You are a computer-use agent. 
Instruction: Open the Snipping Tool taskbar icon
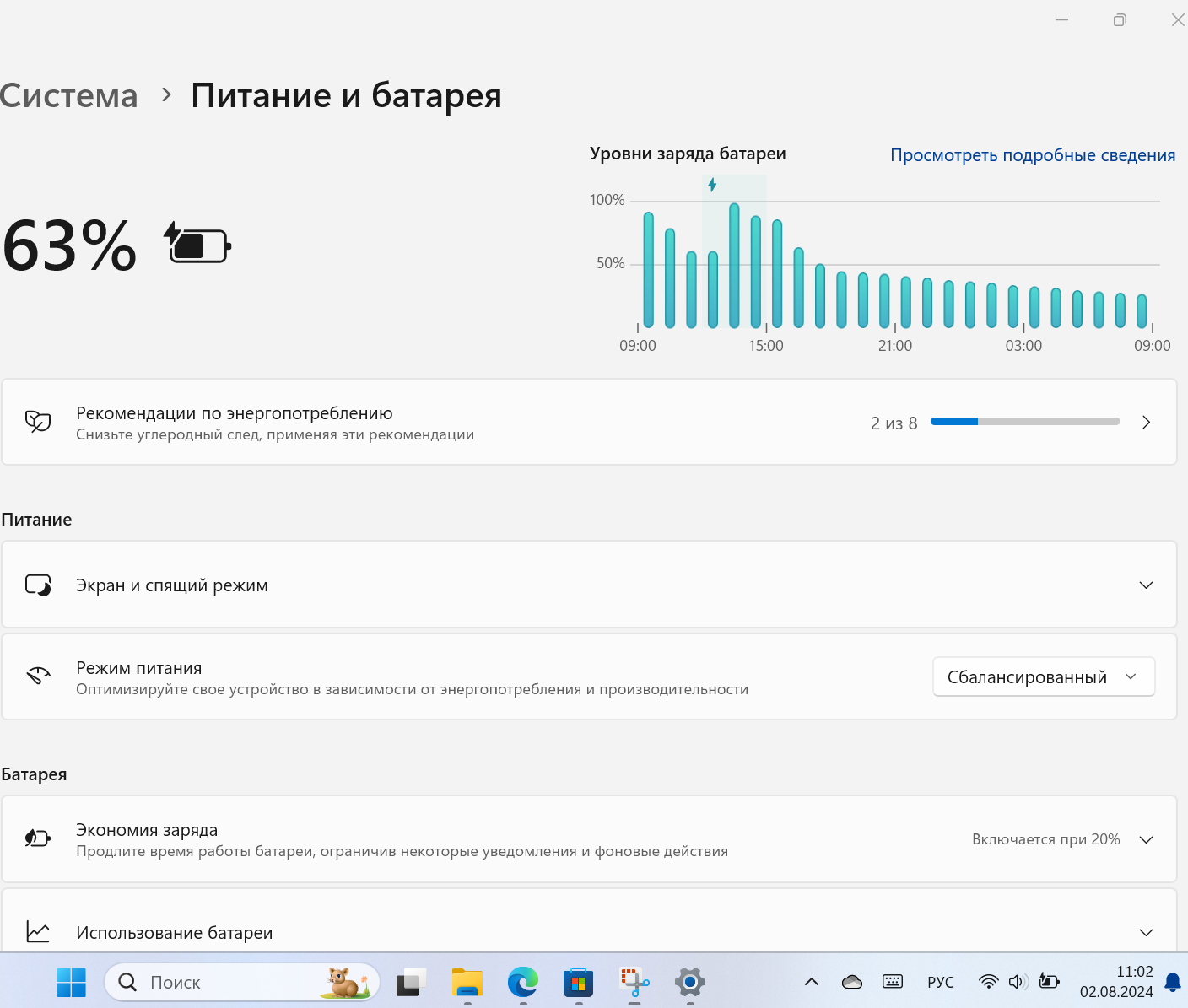pos(634,982)
